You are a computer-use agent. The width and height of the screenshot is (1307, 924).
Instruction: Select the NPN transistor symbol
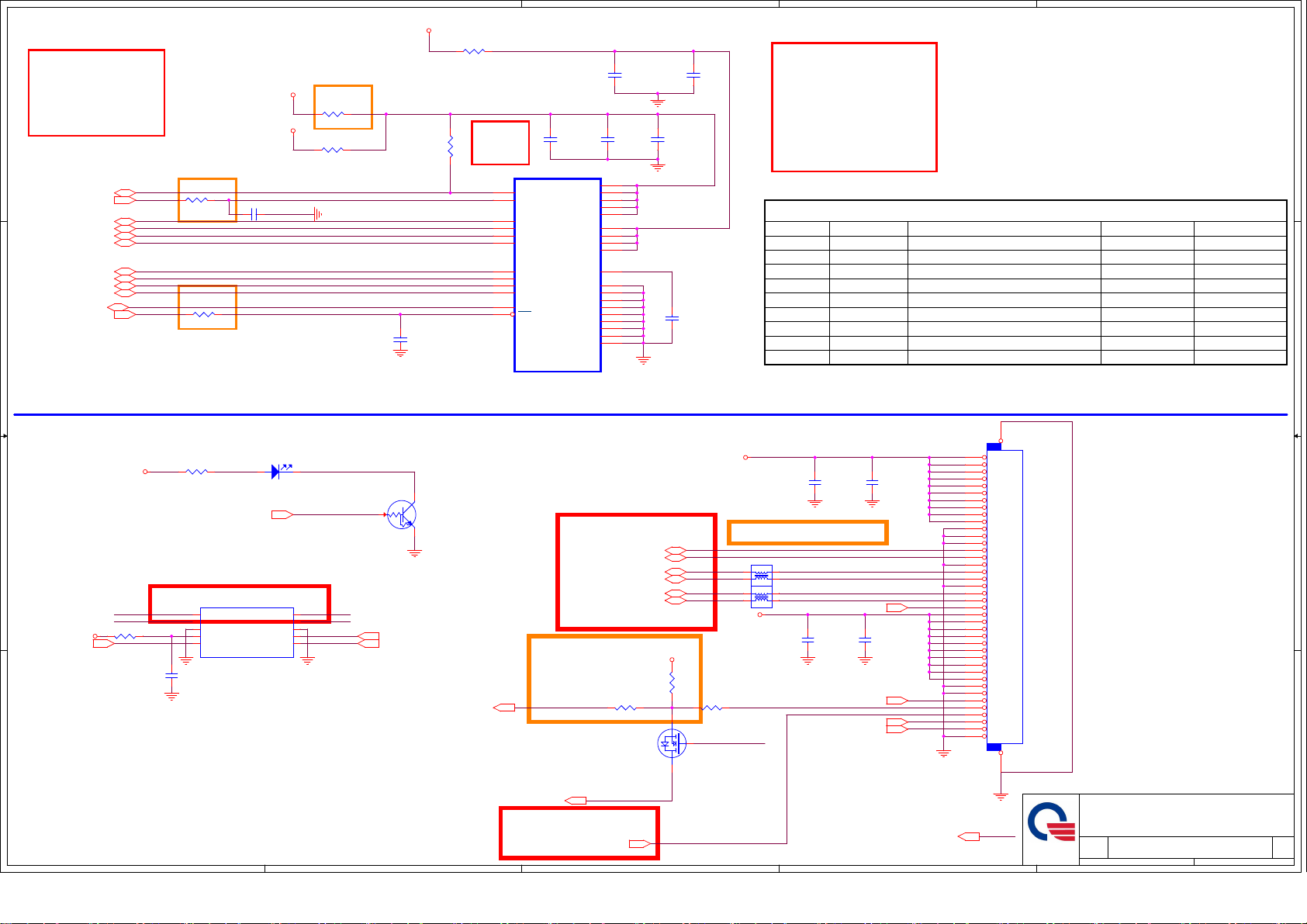[x=402, y=514]
